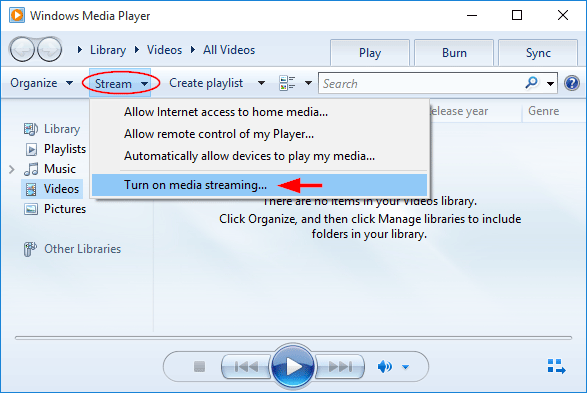Click the Windows Media Player title icon
Viewport: 587px width, 393px height.
click(17, 15)
